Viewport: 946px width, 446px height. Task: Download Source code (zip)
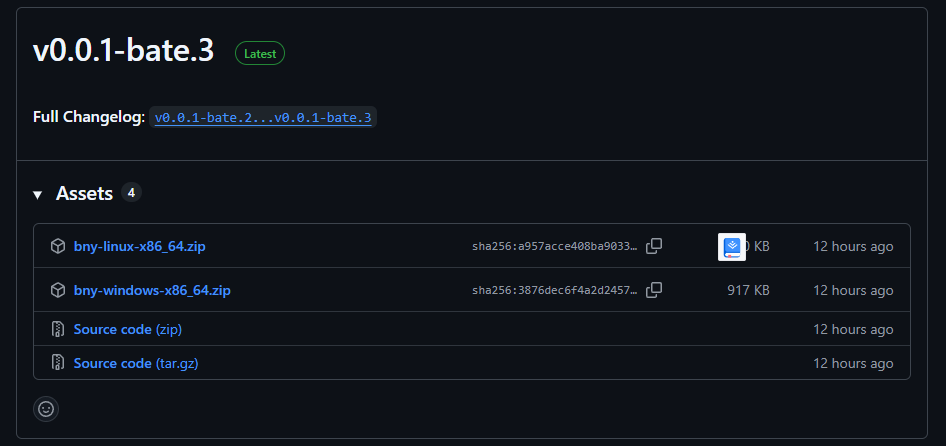coord(127,329)
